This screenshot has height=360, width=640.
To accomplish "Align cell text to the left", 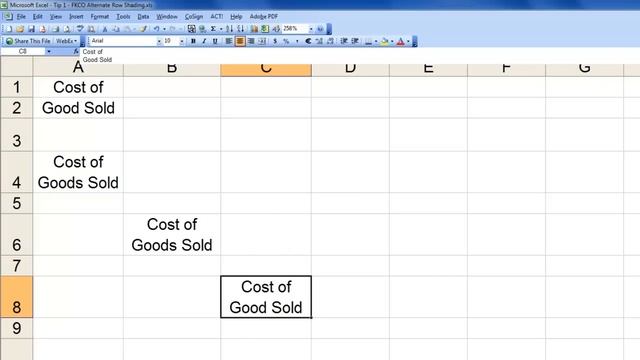I will coord(229,41).
